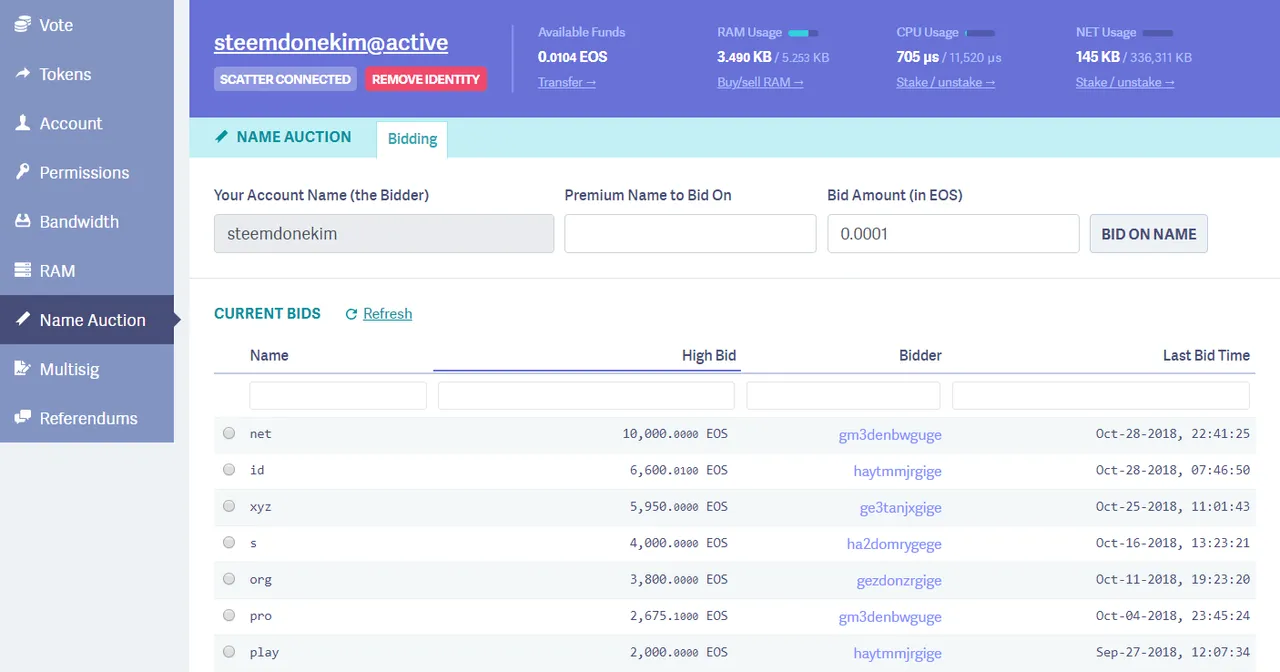Click the pencil icon beside NAME AUCTION heading

click(x=222, y=137)
